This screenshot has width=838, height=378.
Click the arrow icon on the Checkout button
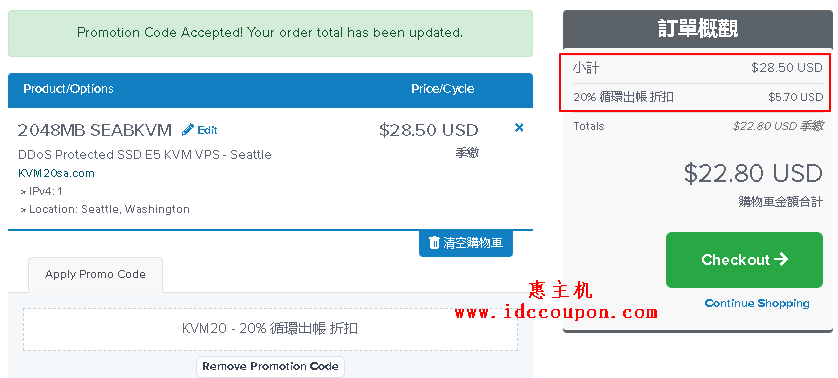[781, 259]
